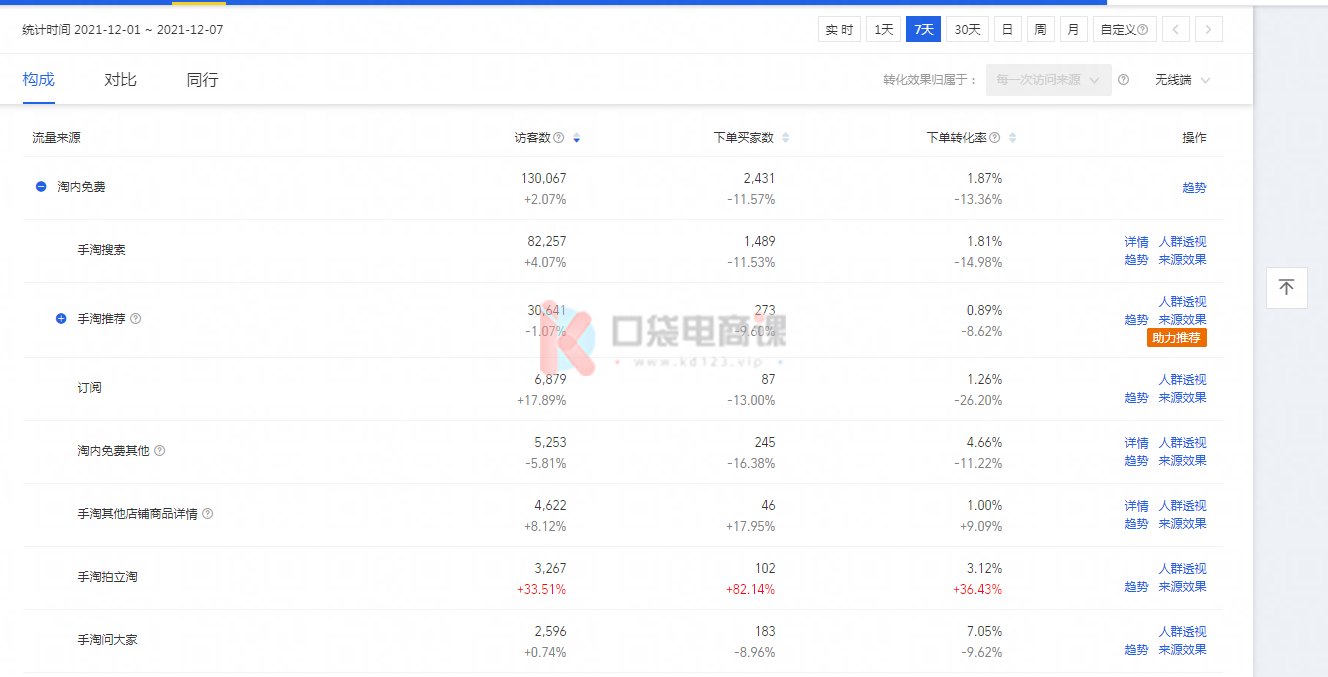Switch time range to 实时
Screen dimensions: 1328x677
tap(839, 30)
